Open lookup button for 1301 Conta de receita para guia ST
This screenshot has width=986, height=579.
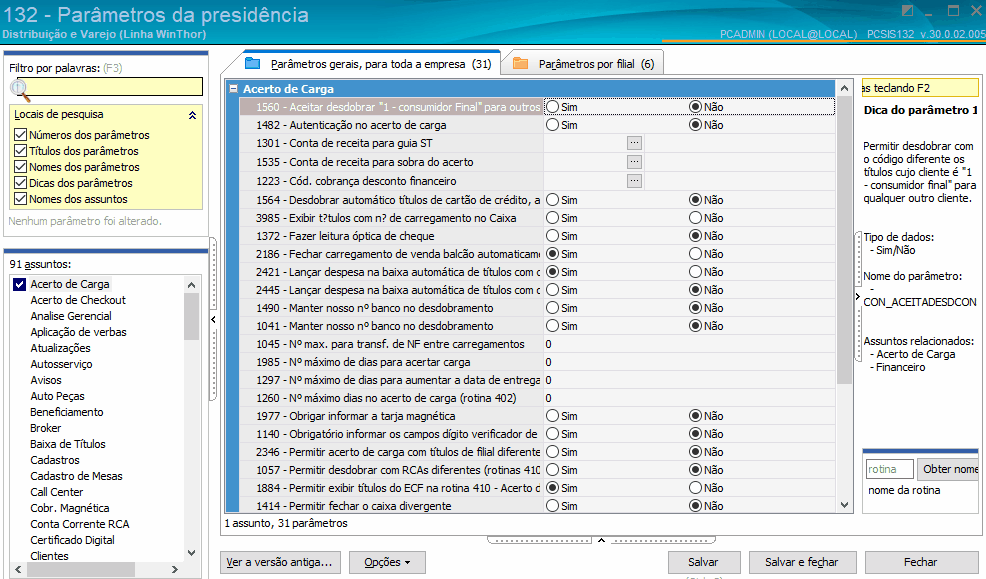(634, 143)
